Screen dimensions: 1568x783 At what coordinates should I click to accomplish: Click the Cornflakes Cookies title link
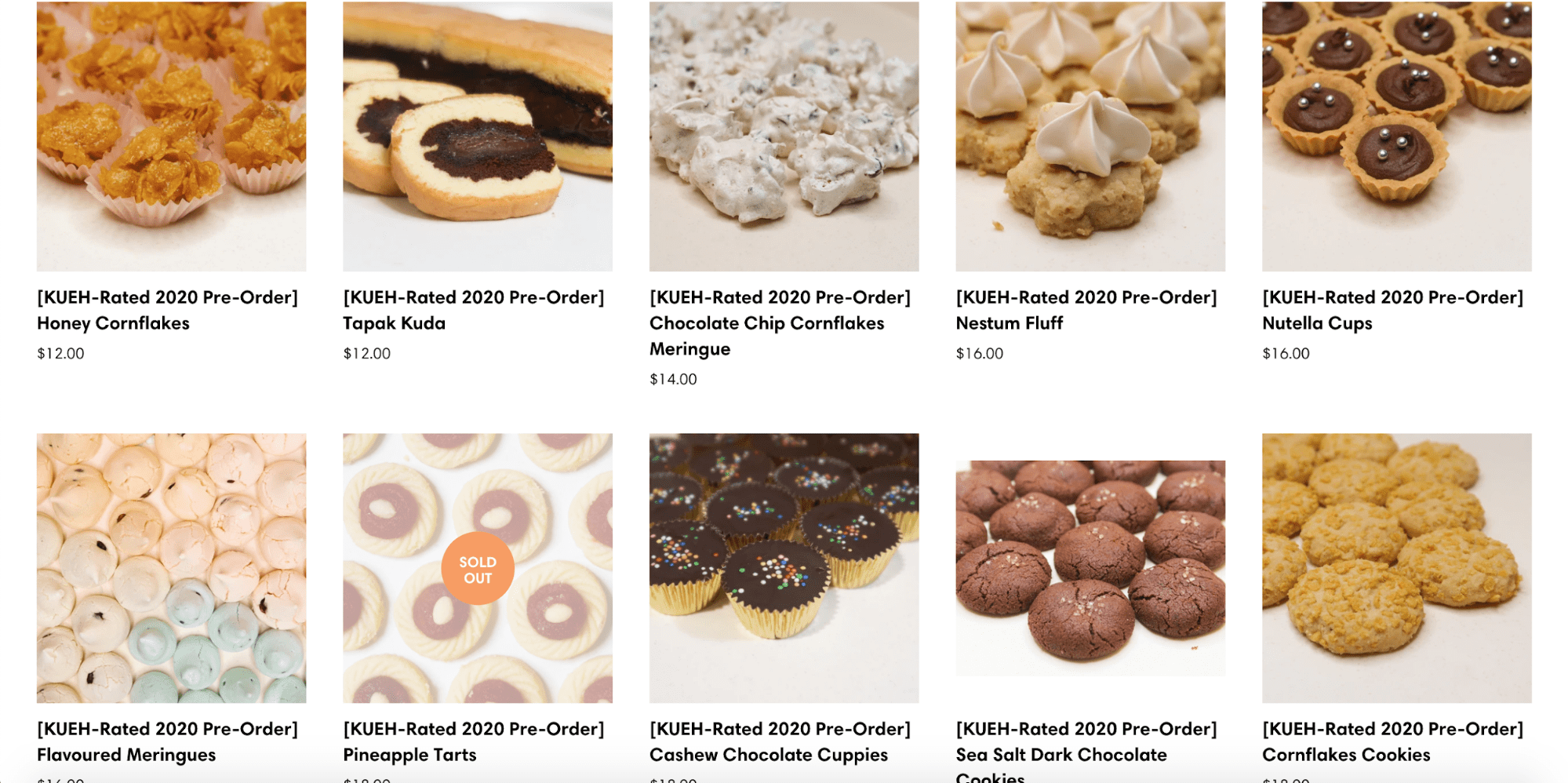pyautogui.click(x=1393, y=741)
